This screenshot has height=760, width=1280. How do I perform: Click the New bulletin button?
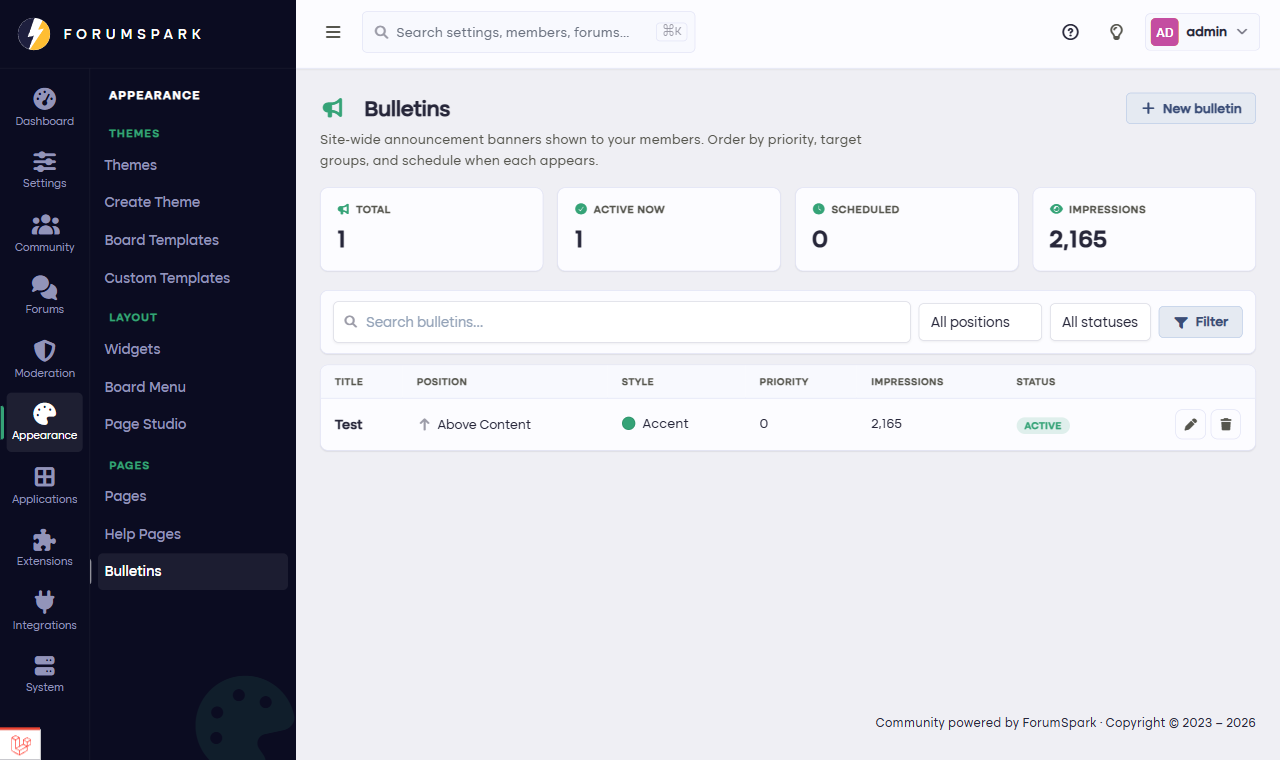tap(1191, 108)
